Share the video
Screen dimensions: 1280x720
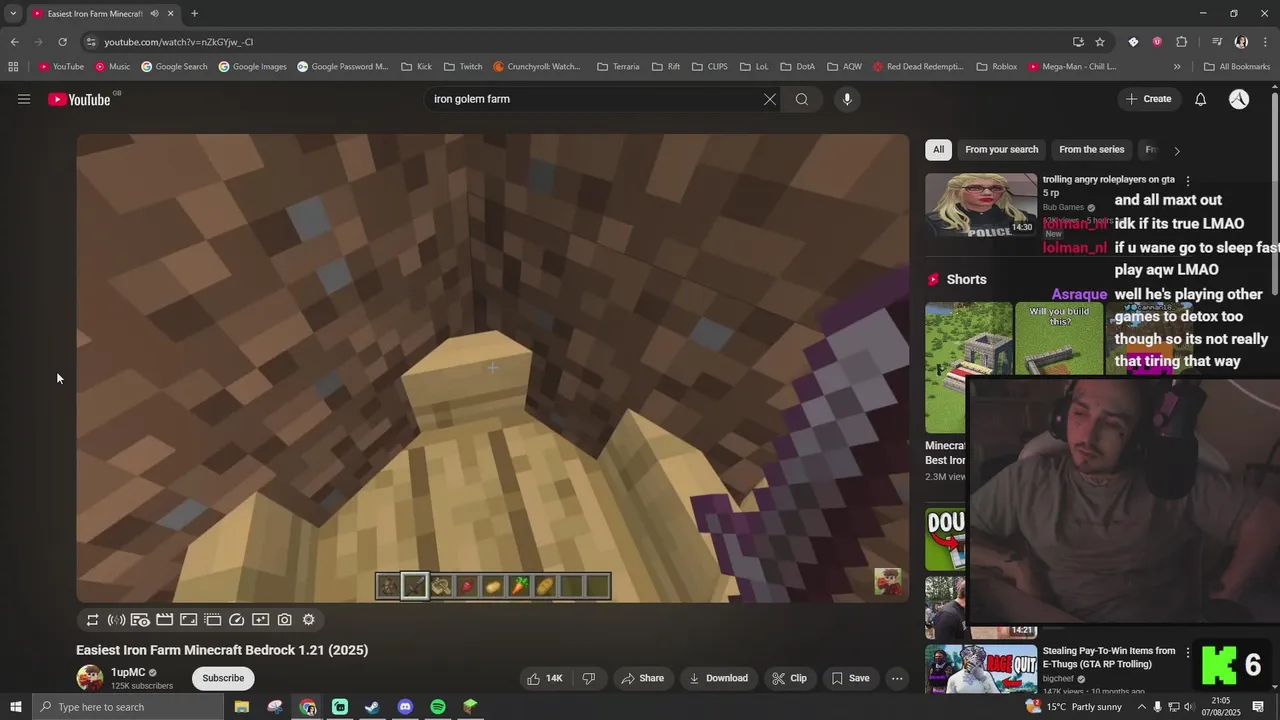[642, 678]
